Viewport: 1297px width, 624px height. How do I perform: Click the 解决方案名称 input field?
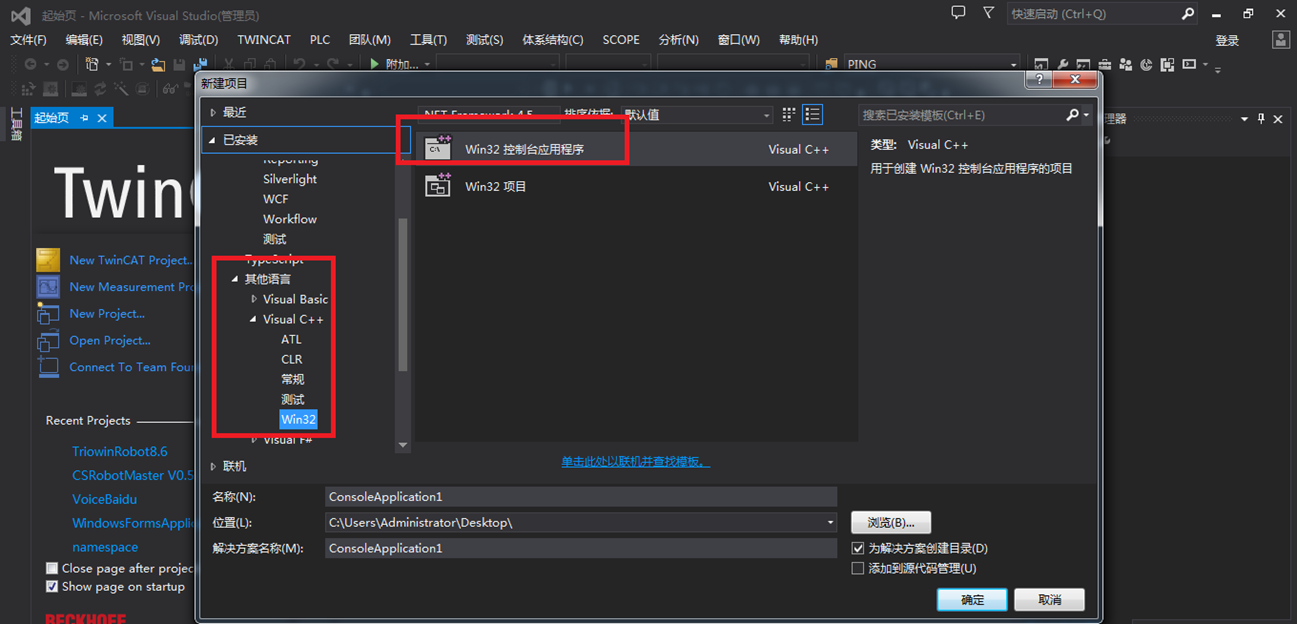[581, 548]
